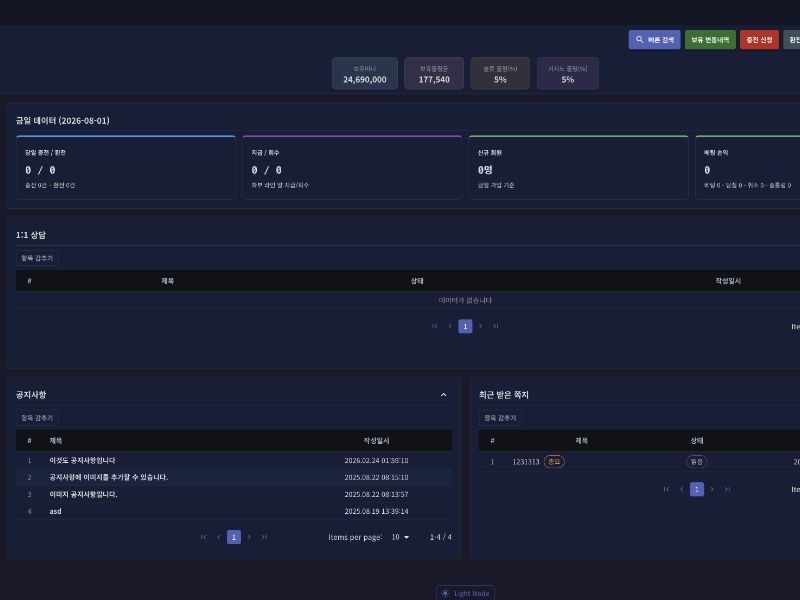Sort 1:1 상담 table by 제목 header

(167, 281)
